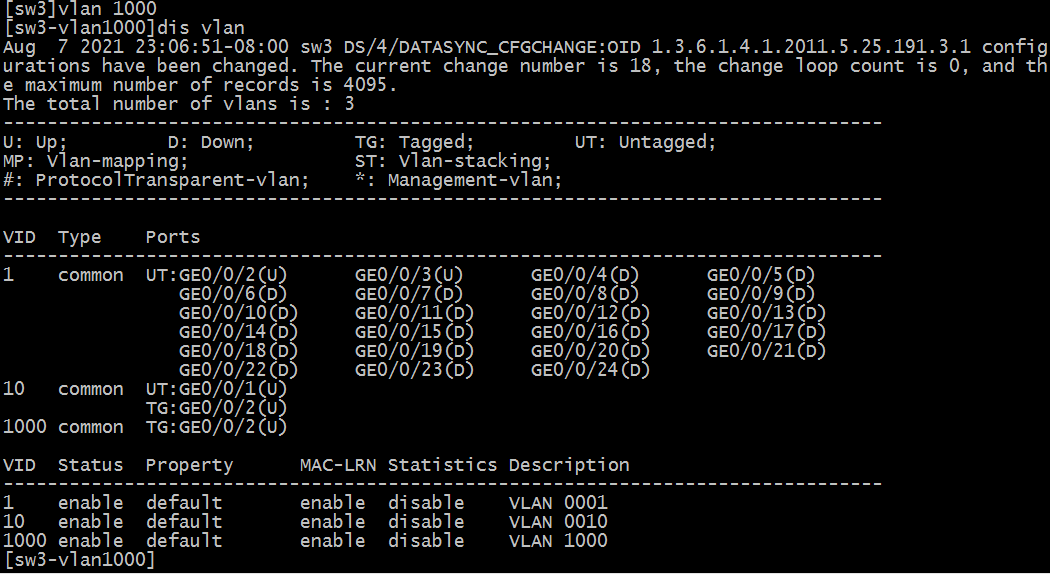Click the 'dis vlan' command text
1050x574 pixels.
click(200, 28)
